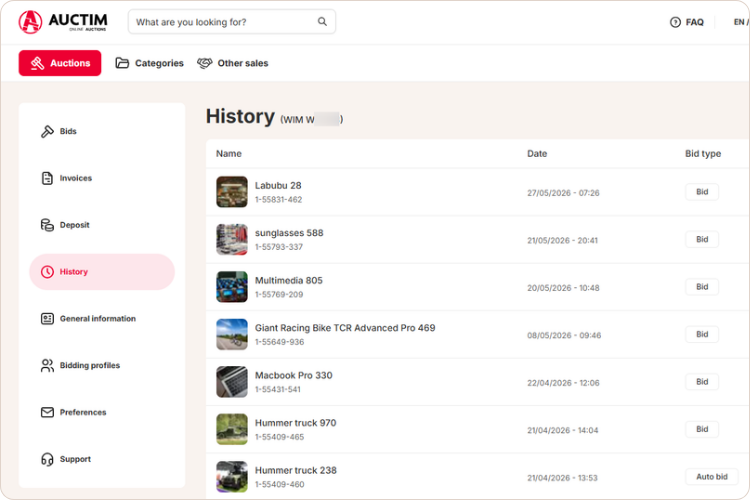The width and height of the screenshot is (750, 500).
Task: Open Preferences in the sidebar
Action: coord(102,412)
